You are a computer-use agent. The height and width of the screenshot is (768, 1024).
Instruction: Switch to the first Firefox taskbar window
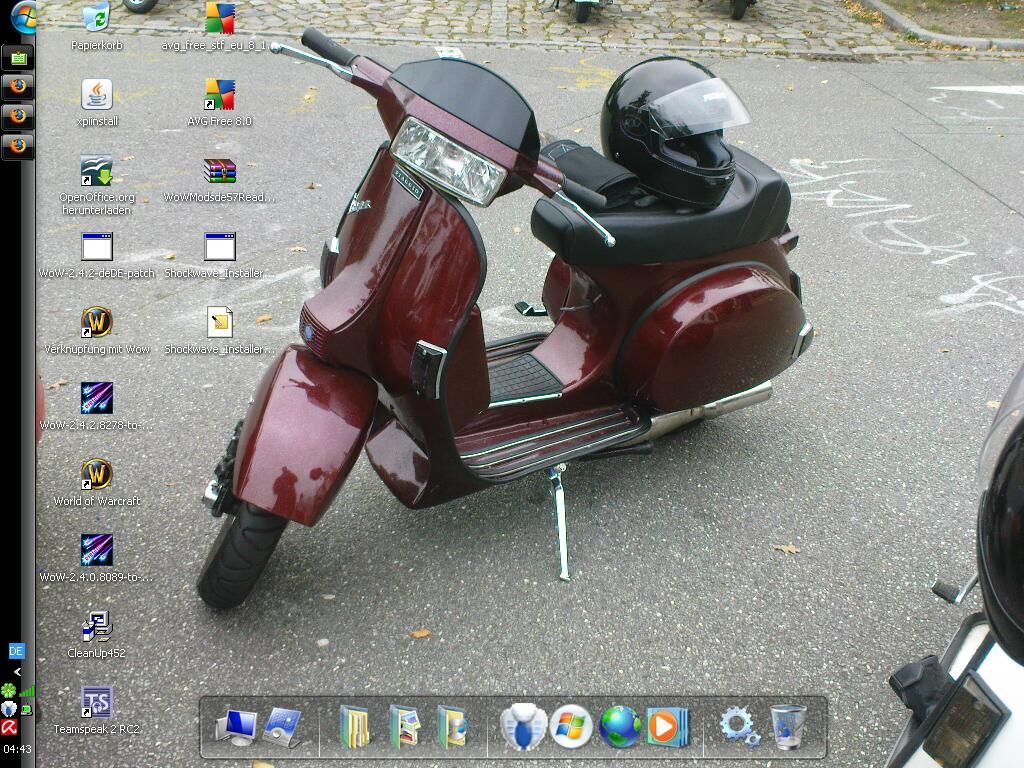18,87
